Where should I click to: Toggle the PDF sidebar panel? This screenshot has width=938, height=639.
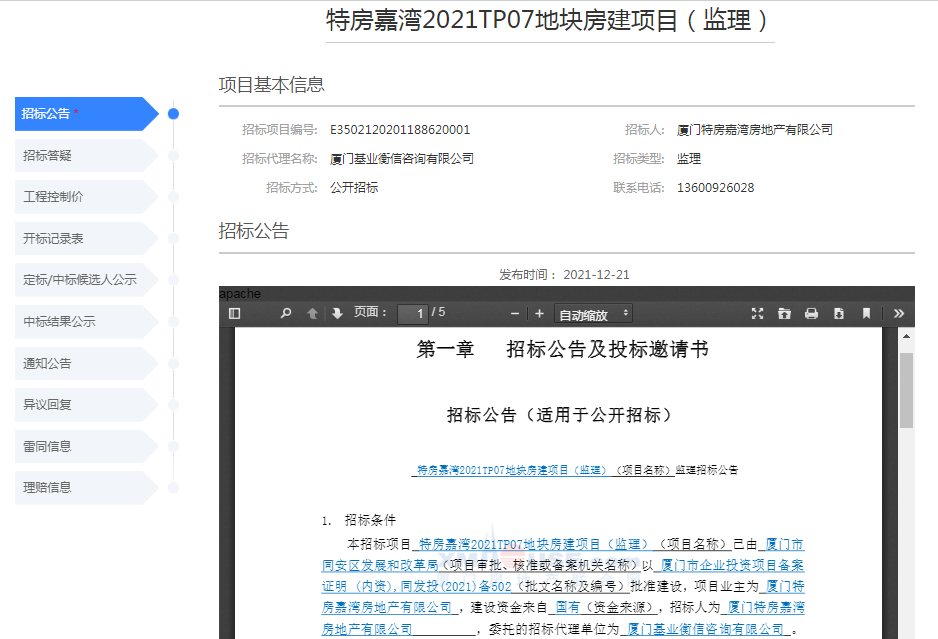point(235,314)
